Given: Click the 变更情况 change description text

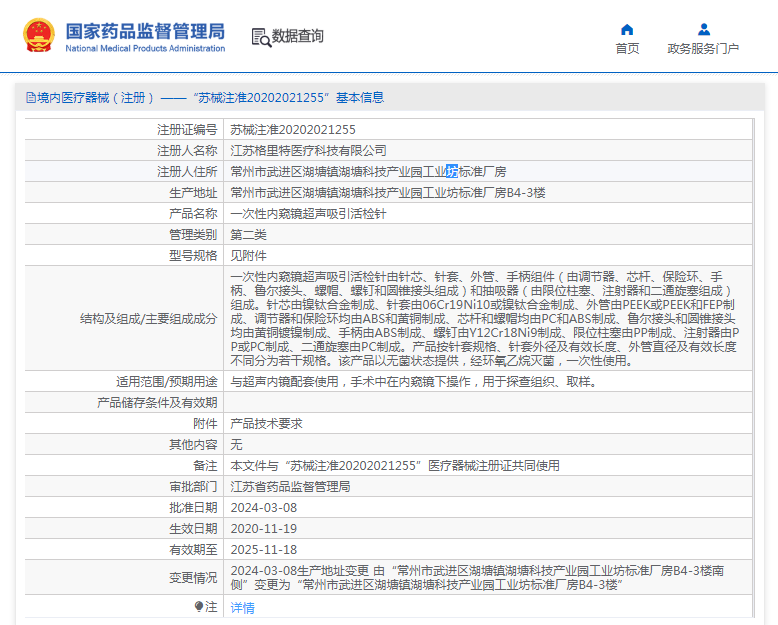Looking at the screenshot, I should coord(477,578).
